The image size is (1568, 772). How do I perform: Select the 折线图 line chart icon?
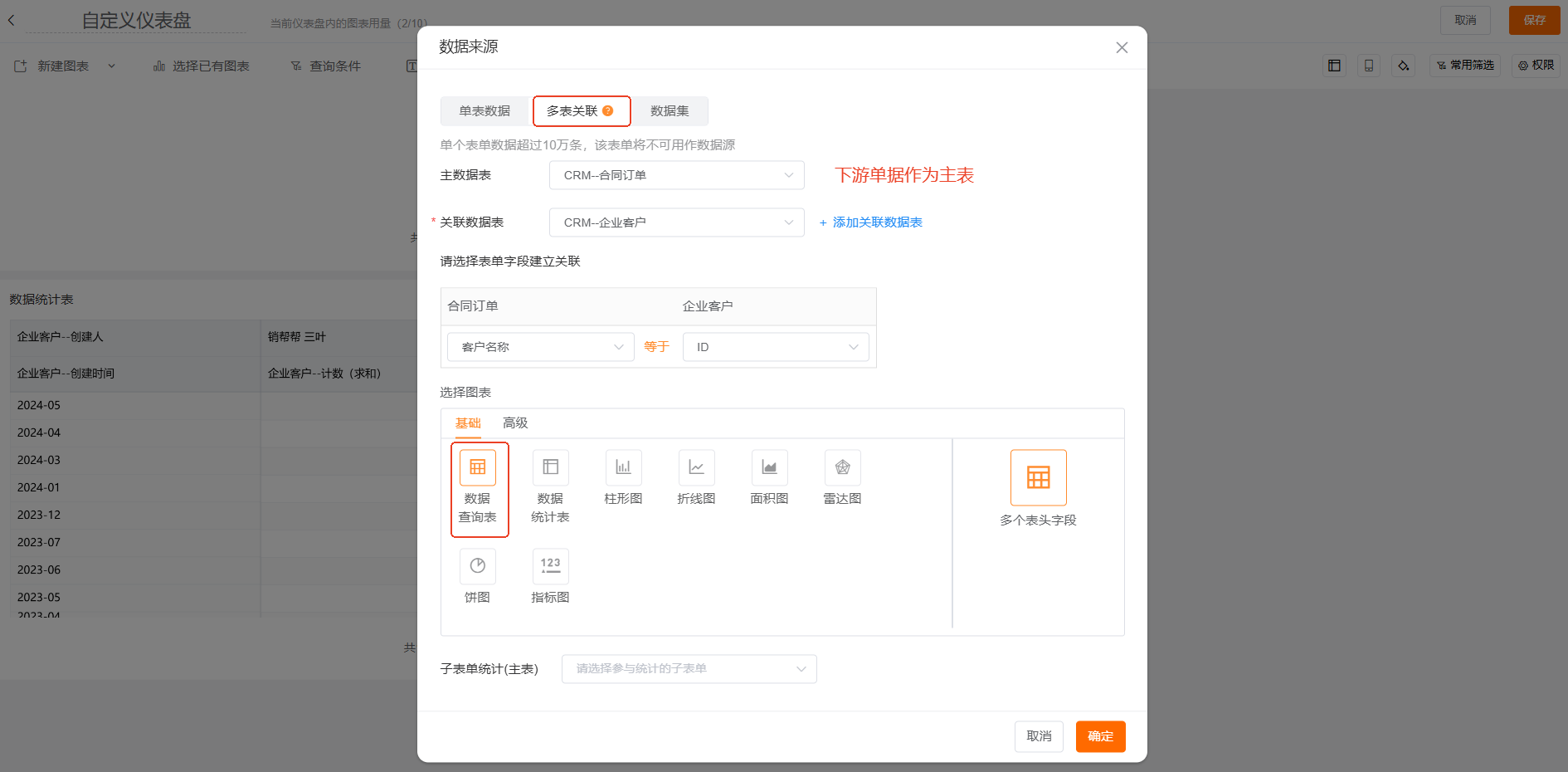pos(696,467)
